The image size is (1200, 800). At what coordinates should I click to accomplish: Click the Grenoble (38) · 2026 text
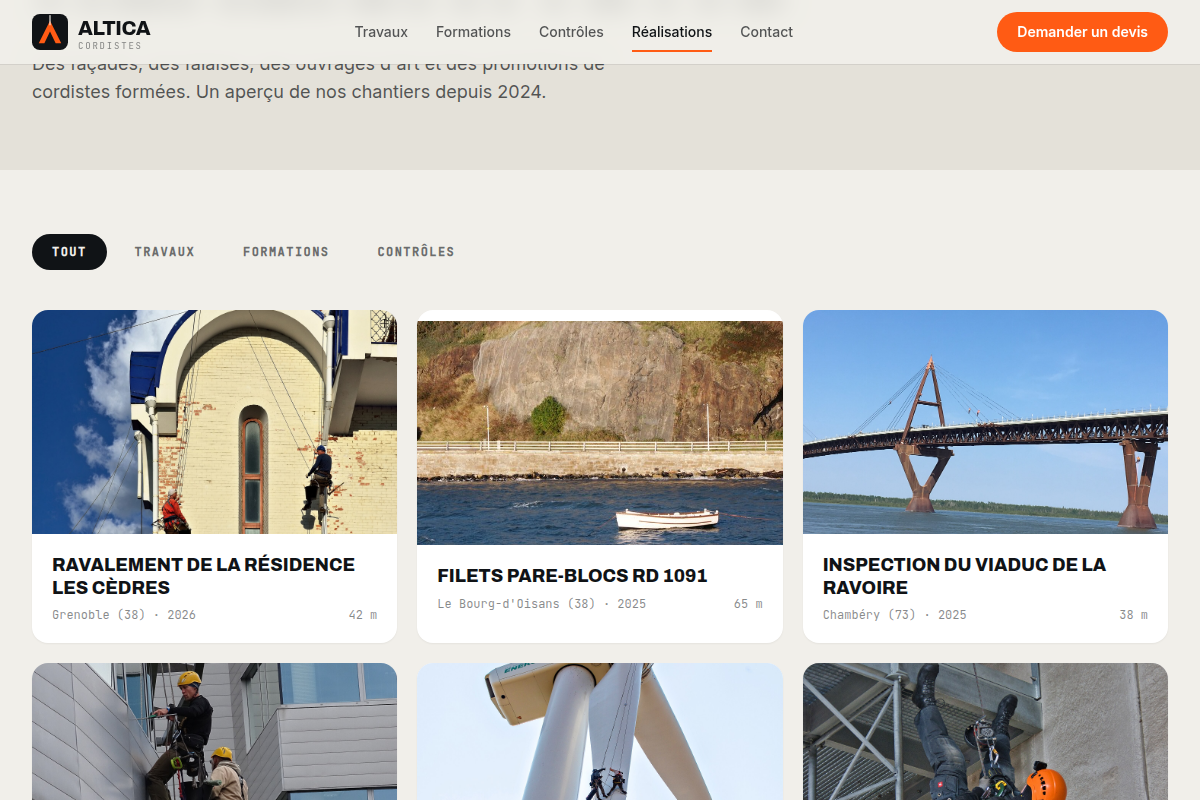124,615
